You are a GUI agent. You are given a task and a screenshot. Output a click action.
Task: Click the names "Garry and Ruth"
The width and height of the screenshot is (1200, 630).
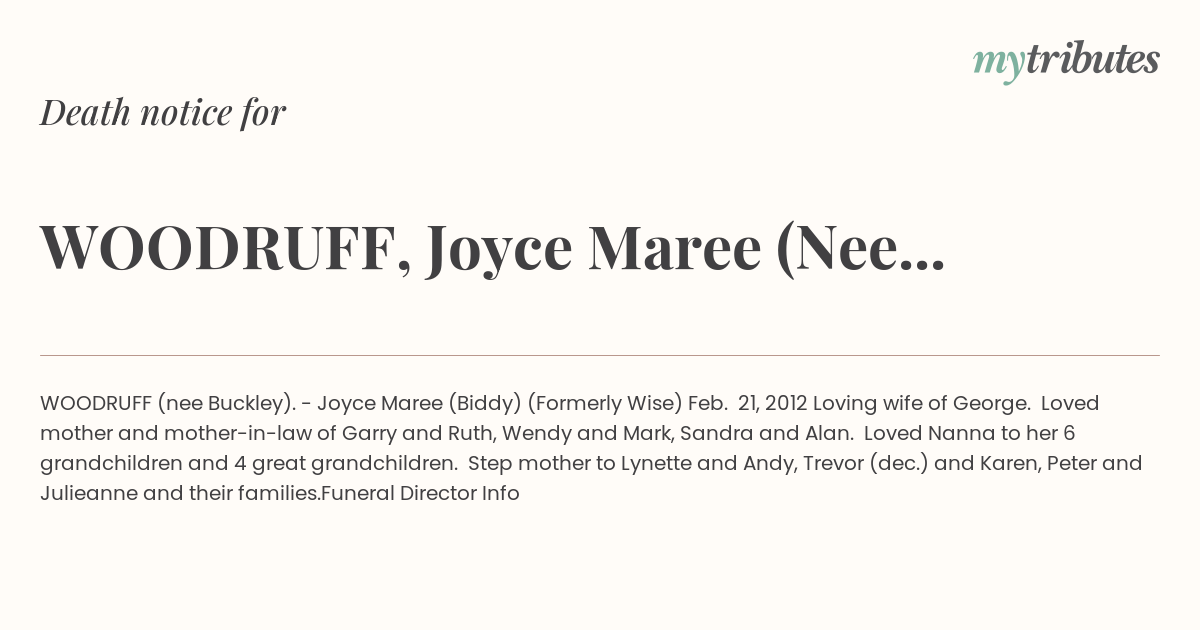[x=425, y=434]
